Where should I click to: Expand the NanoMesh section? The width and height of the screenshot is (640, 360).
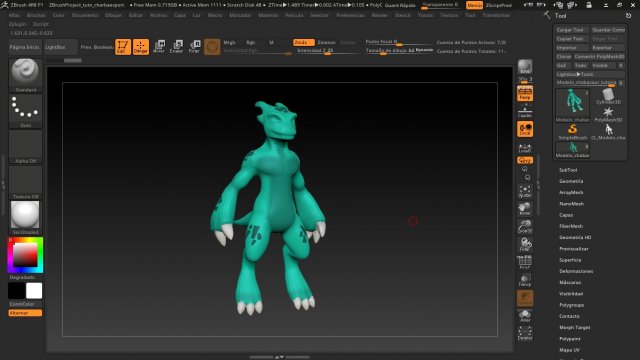(571, 204)
